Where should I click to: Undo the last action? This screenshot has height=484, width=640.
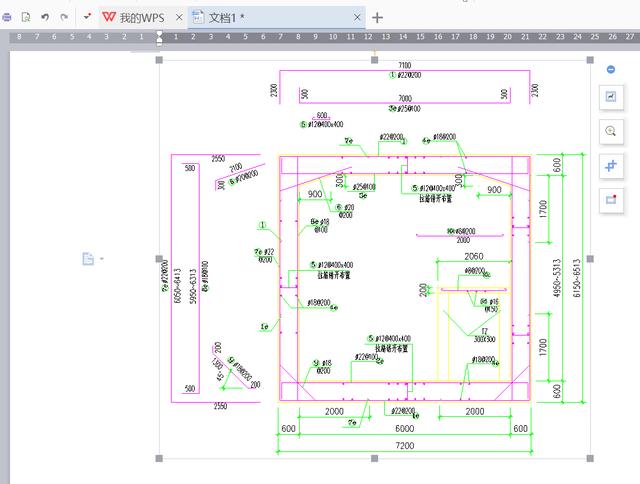tap(45, 17)
